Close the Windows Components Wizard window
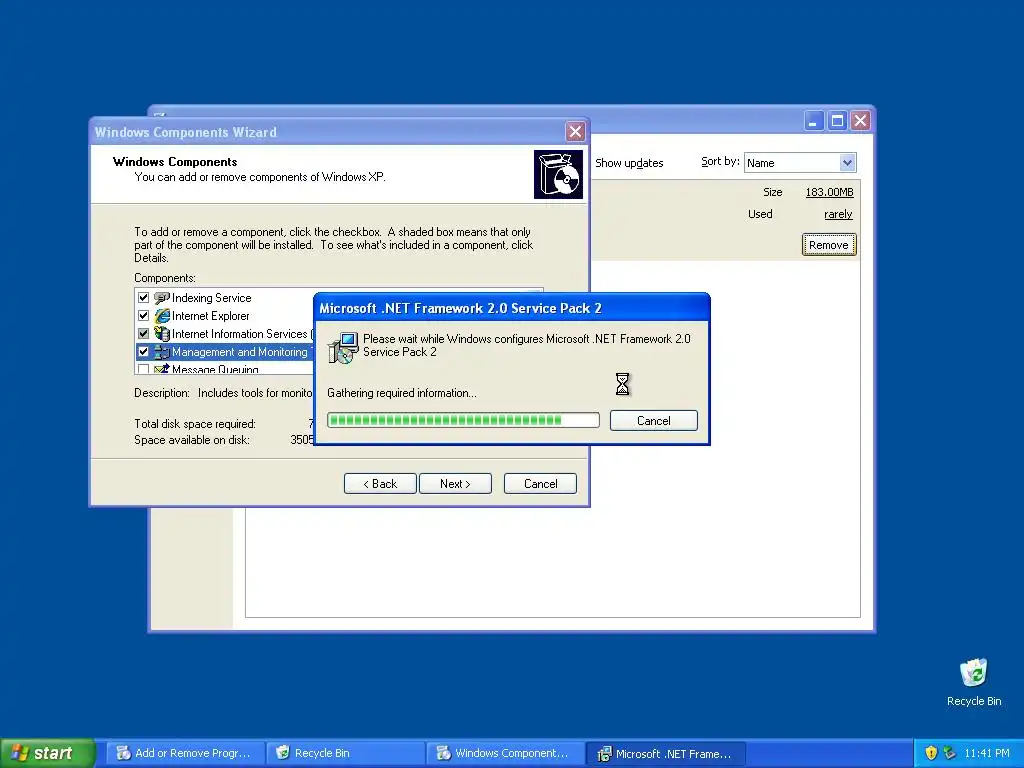This screenshot has height=768, width=1024. tap(575, 131)
